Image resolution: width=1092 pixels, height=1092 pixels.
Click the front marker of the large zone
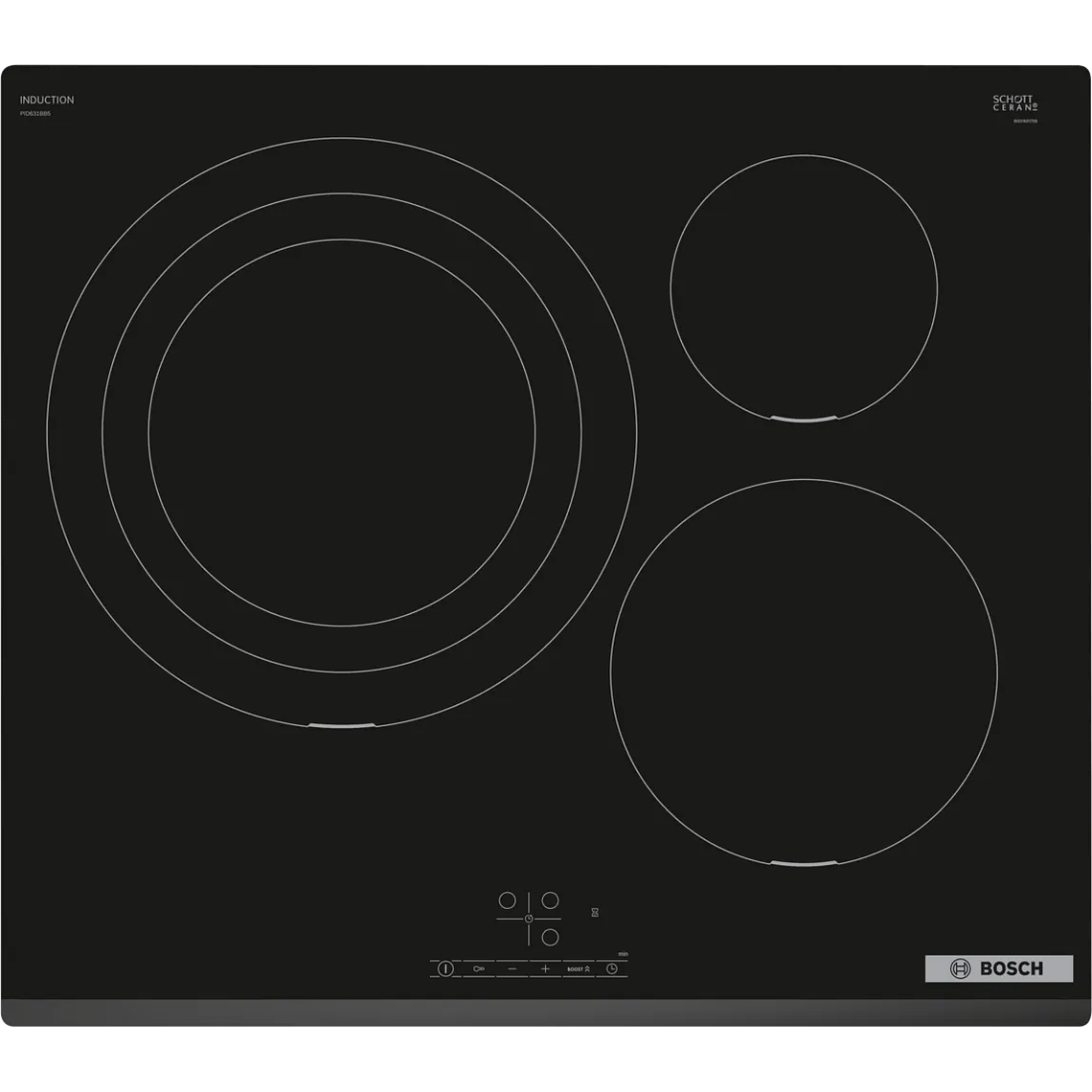click(342, 727)
